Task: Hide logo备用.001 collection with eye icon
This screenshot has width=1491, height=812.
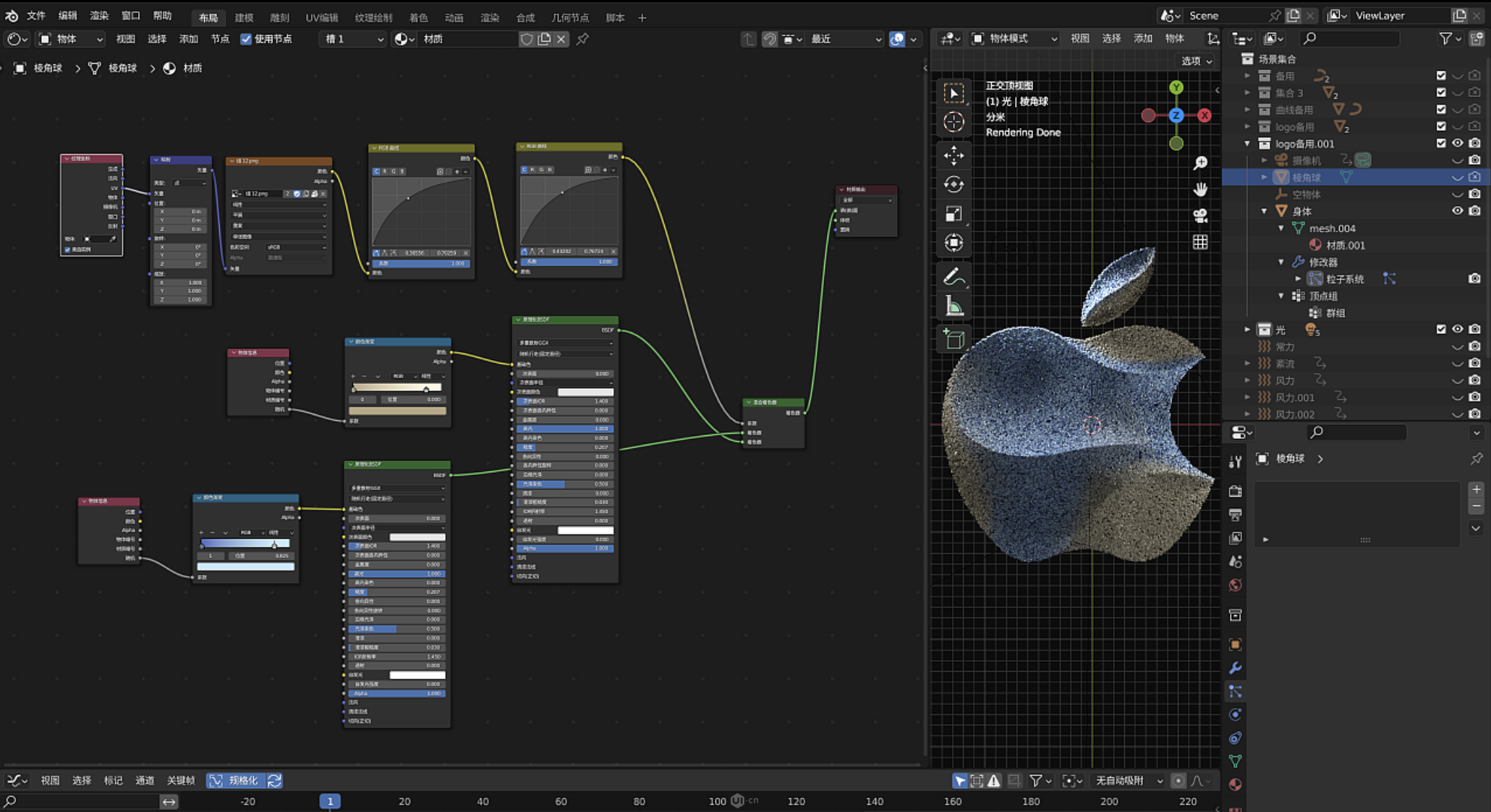Action: (x=1457, y=143)
